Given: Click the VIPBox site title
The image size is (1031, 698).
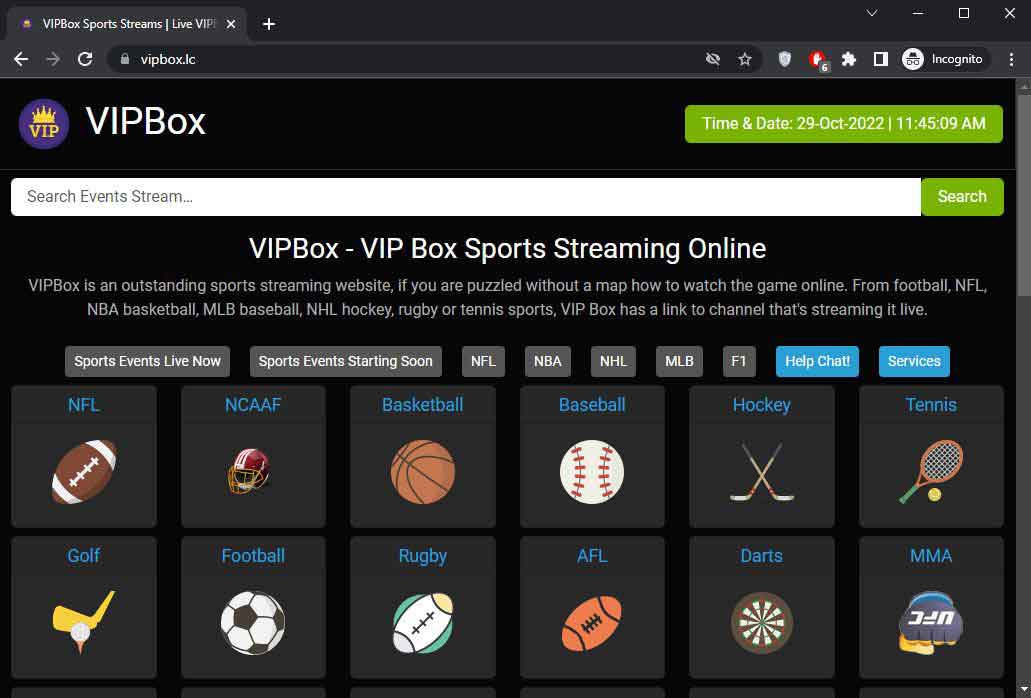Looking at the screenshot, I should [x=145, y=122].
